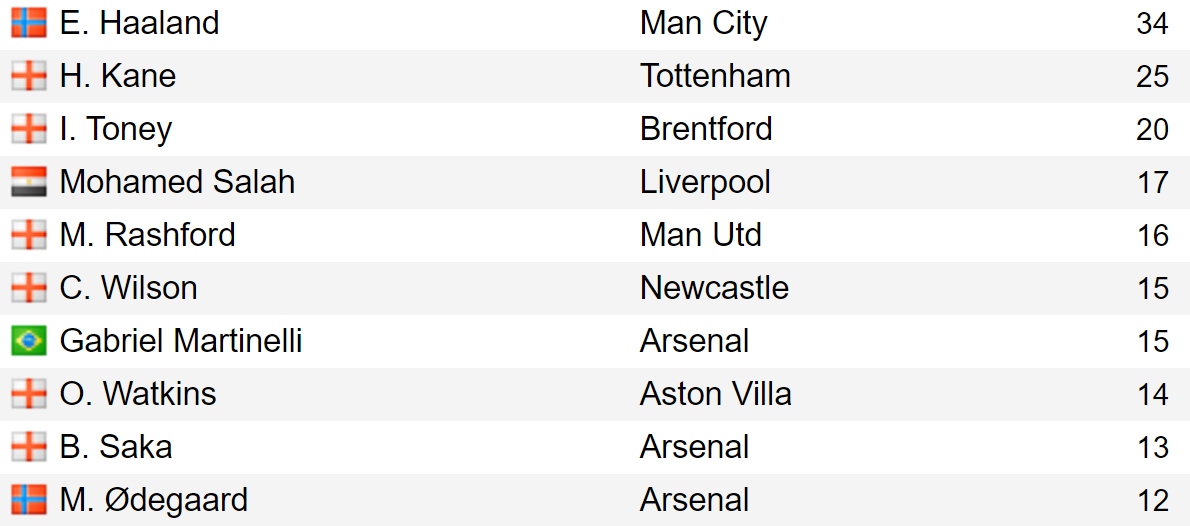Click the England flag next to I. Toney

click(x=29, y=129)
